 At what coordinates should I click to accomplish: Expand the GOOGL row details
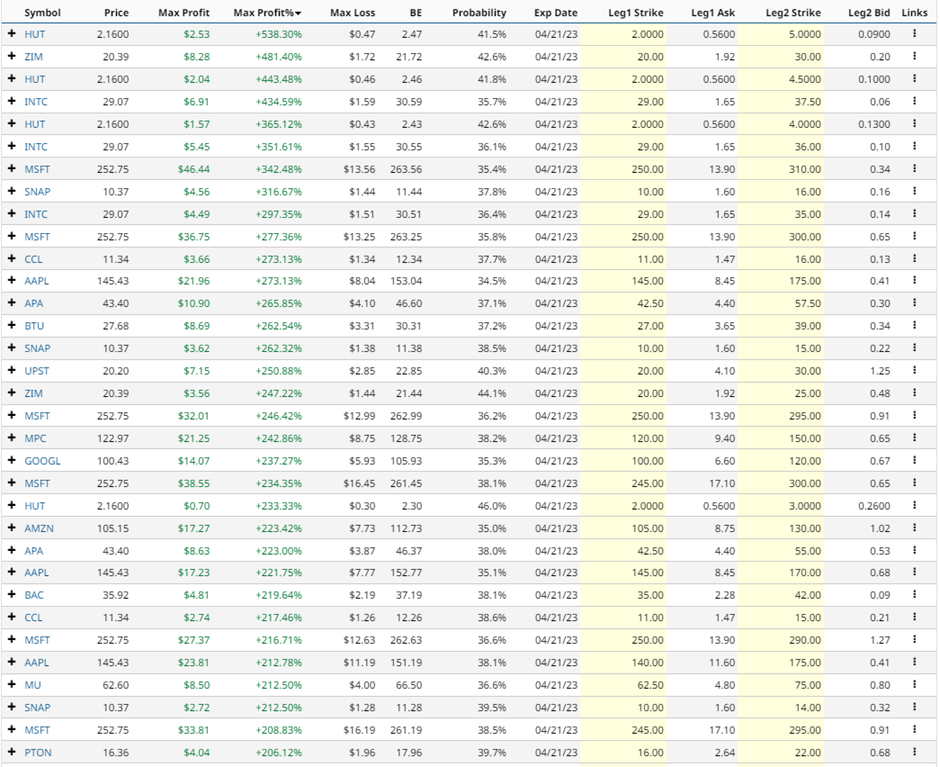click(x=11, y=460)
